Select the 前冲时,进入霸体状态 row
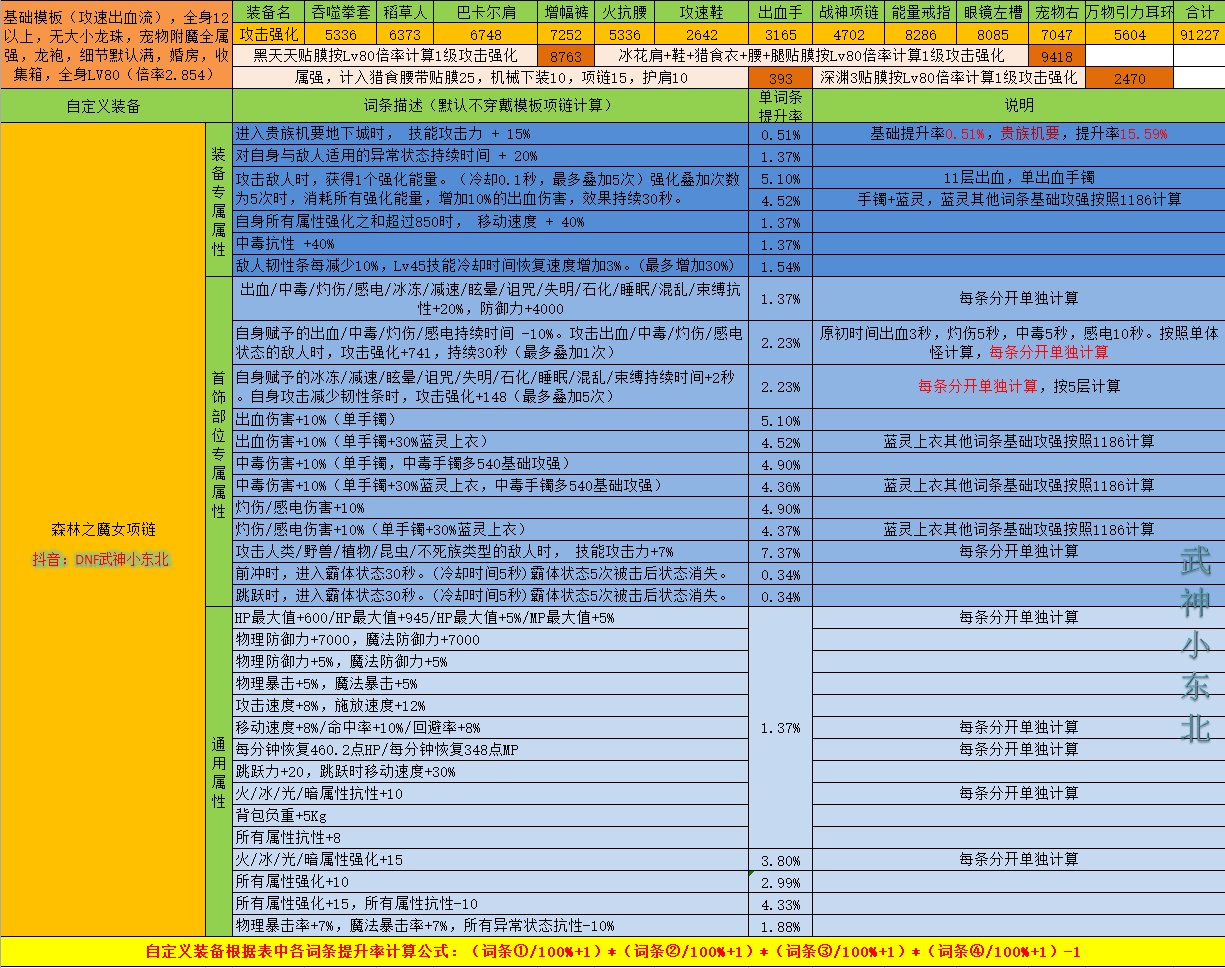 tap(490, 573)
